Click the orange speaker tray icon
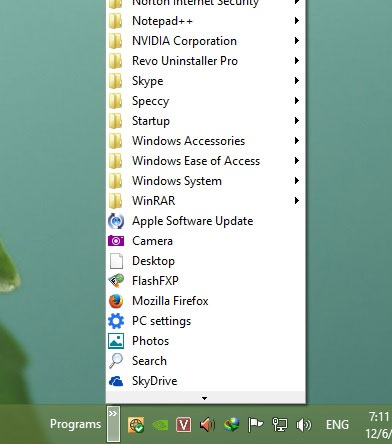The height and width of the screenshot is (444, 392). click(x=207, y=425)
